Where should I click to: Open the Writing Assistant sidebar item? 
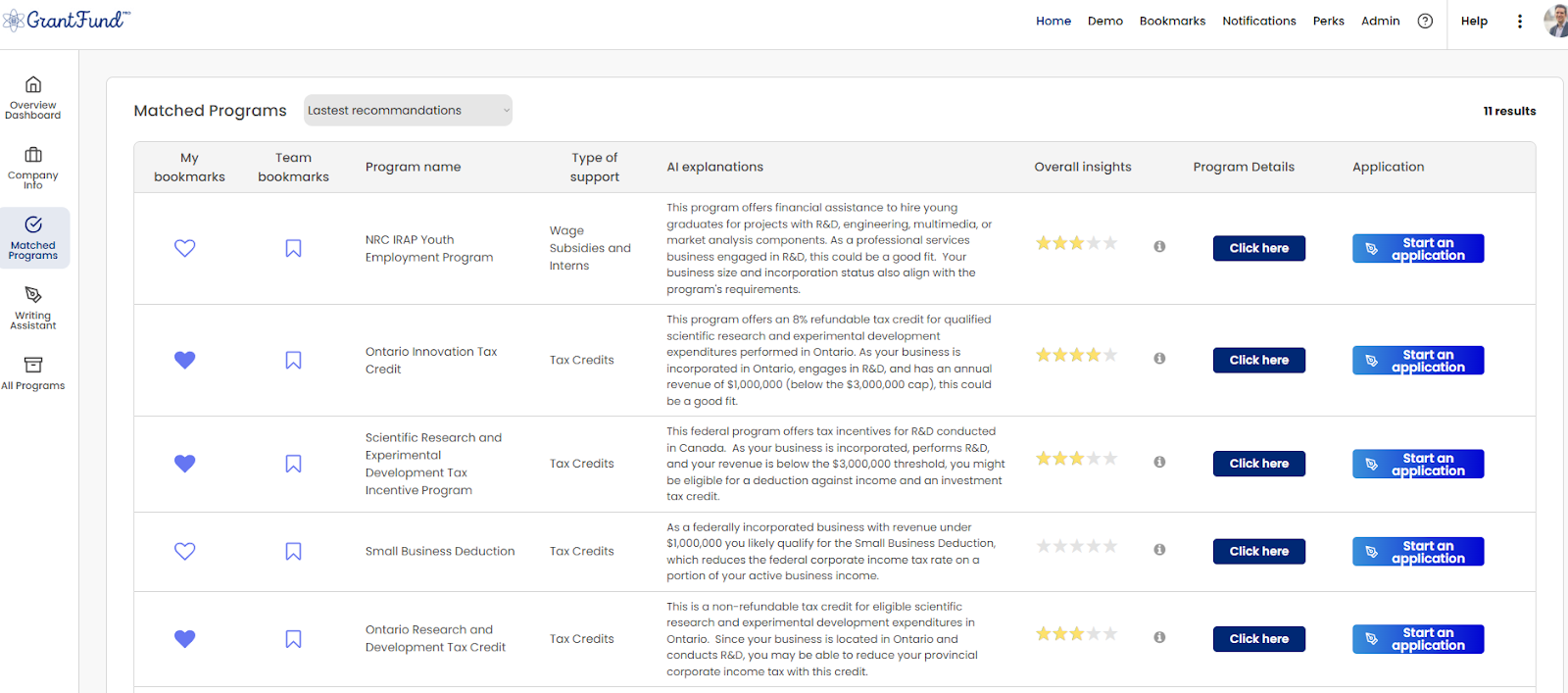pos(33,308)
